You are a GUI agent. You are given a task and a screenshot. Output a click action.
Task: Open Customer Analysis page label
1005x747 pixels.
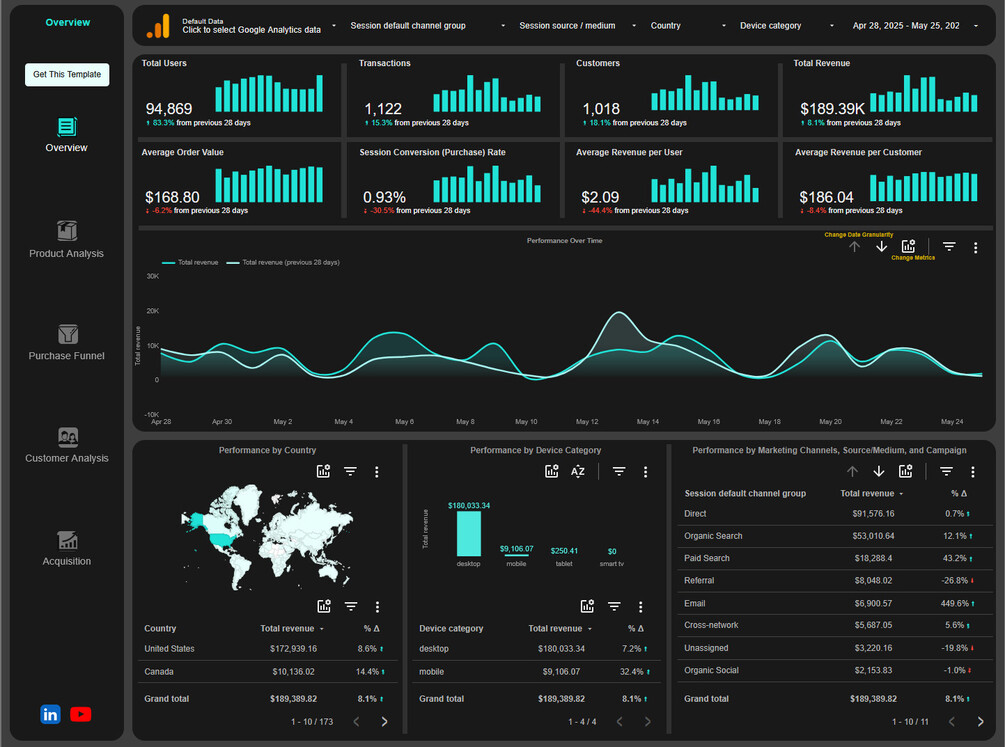[x=67, y=458]
